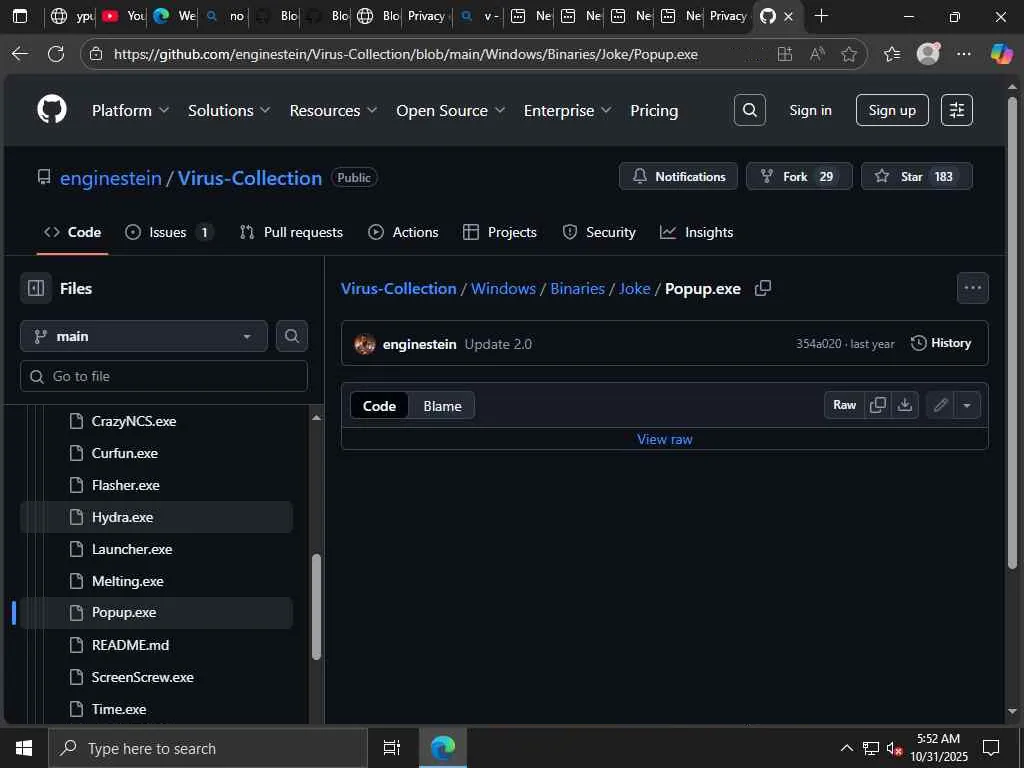
Task: Toggle Read aloud in the address bar
Action: [817, 54]
